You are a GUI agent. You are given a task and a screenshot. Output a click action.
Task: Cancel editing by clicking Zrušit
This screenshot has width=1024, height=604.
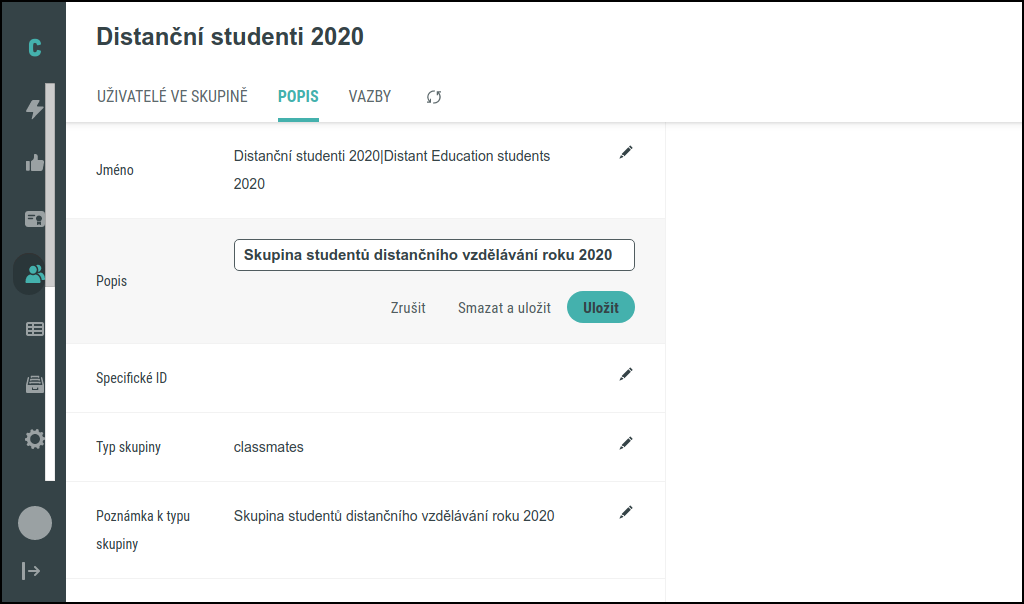(x=406, y=307)
